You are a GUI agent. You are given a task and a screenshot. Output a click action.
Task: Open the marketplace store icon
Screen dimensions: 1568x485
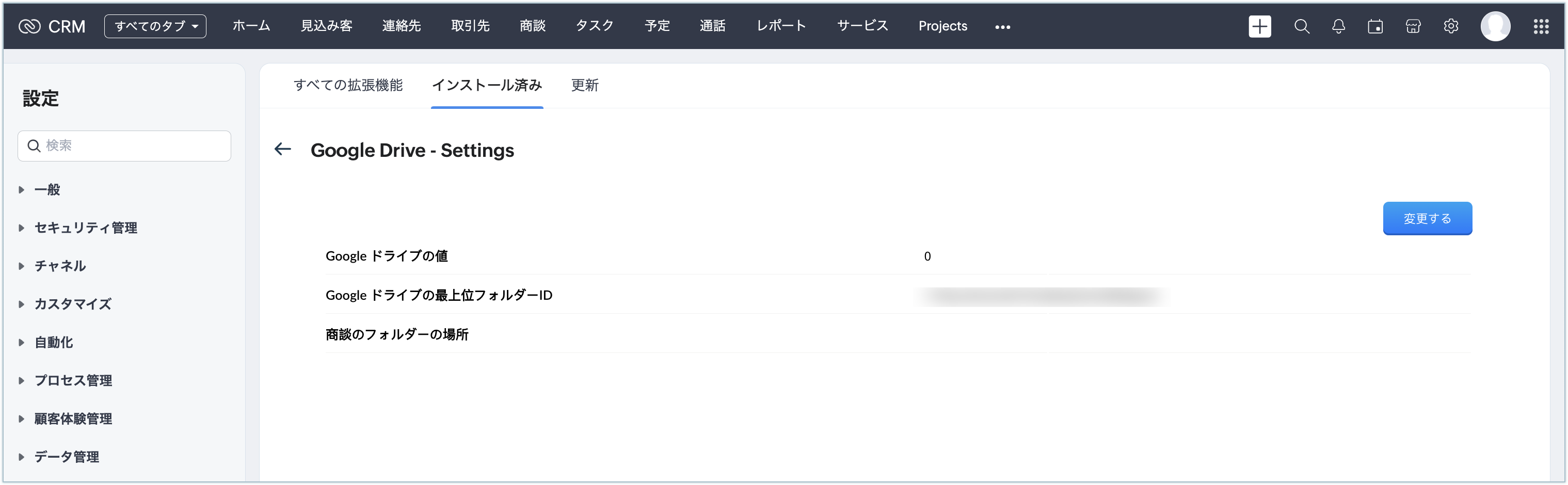[x=1413, y=26]
